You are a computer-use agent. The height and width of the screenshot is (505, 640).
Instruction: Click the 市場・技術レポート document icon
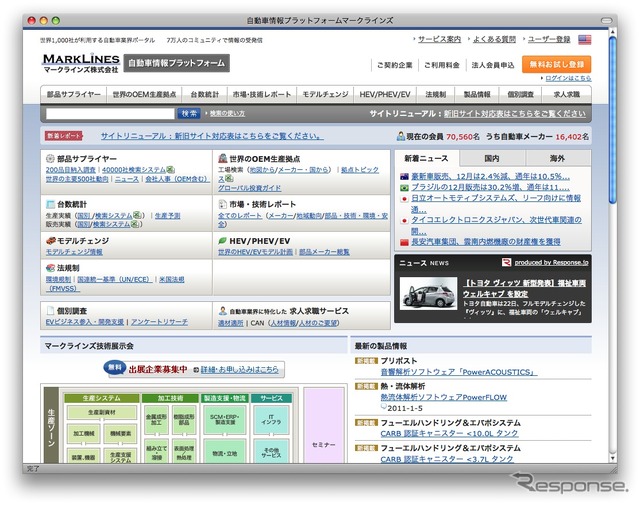(222, 204)
